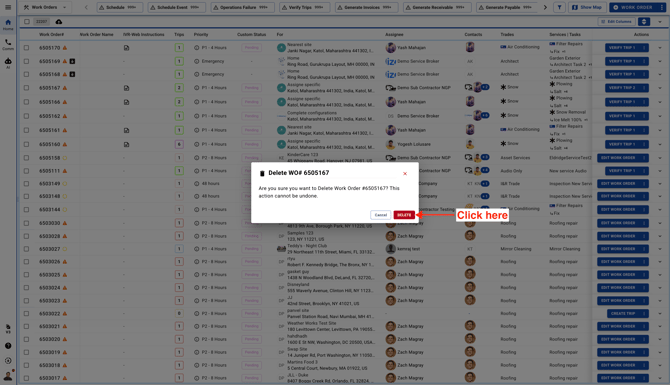Click assignee avatar for Yogesh Lolusare
Image resolution: width=670 pixels, height=385 pixels.
pos(390,144)
